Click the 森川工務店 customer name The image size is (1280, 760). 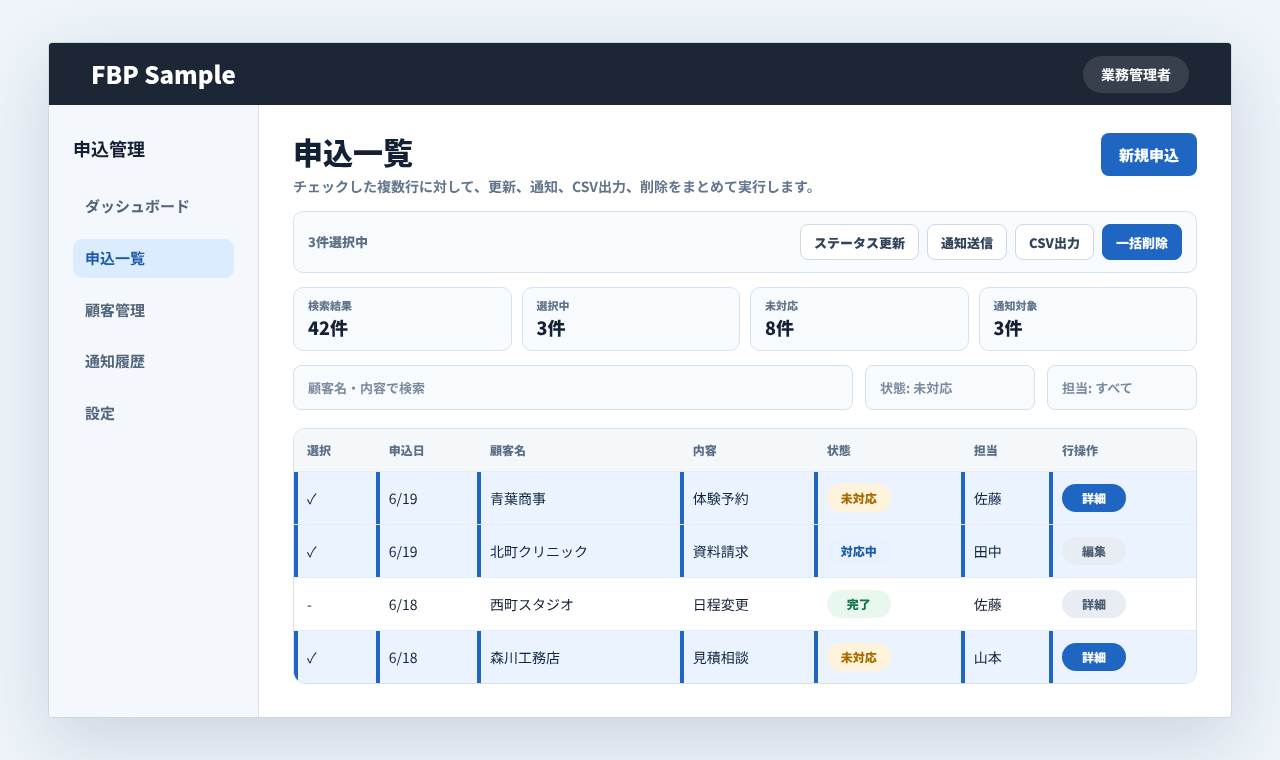(525, 657)
